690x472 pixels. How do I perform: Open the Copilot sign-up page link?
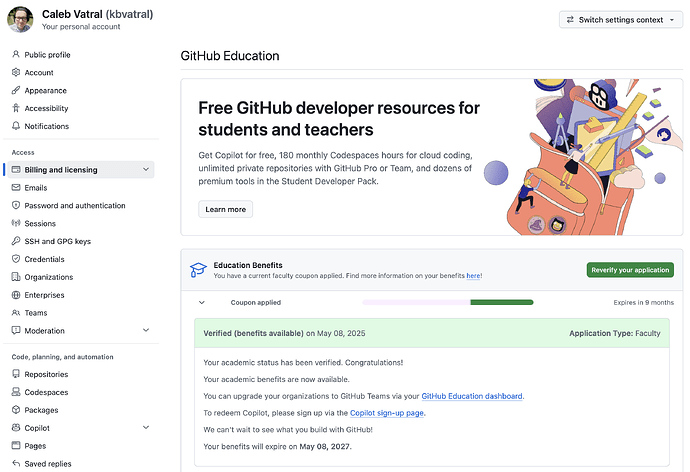coord(387,413)
